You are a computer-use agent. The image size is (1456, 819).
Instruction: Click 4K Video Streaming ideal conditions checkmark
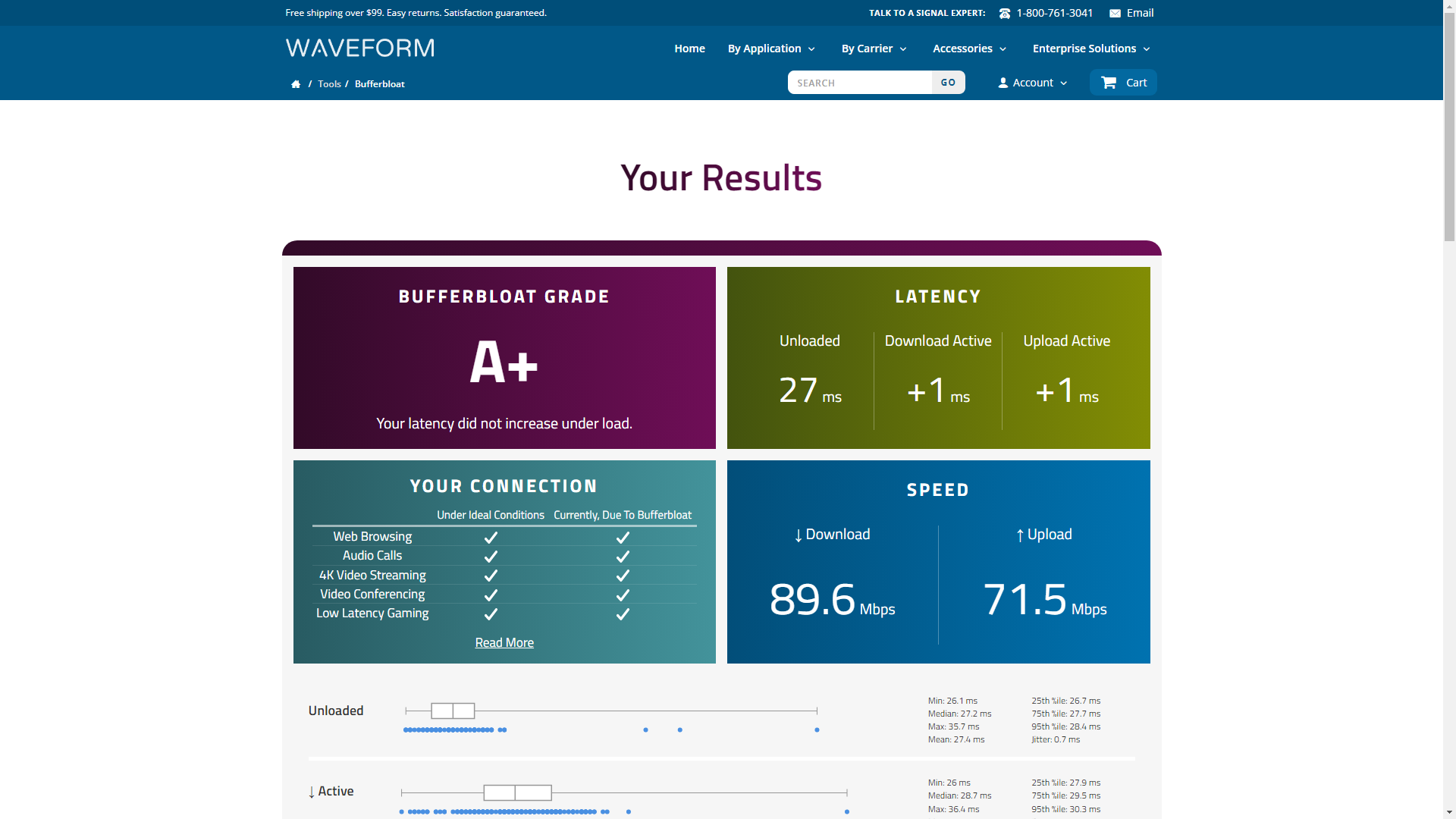[491, 576]
